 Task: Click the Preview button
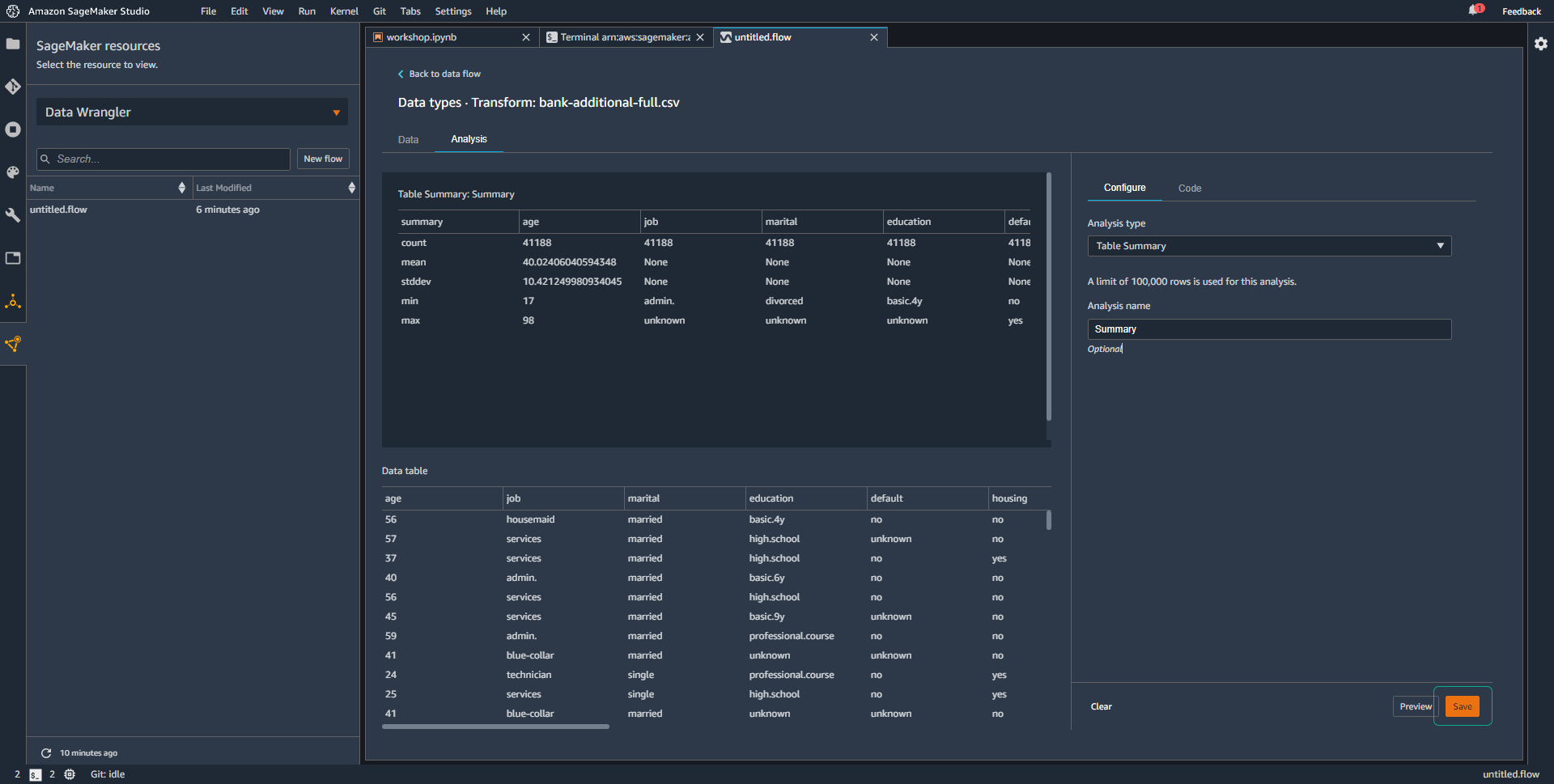[x=1416, y=706]
